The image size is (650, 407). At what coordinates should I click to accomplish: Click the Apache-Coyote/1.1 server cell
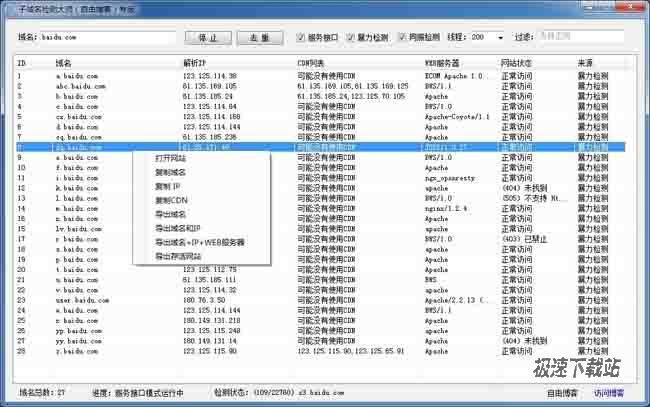pyautogui.click(x=457, y=117)
